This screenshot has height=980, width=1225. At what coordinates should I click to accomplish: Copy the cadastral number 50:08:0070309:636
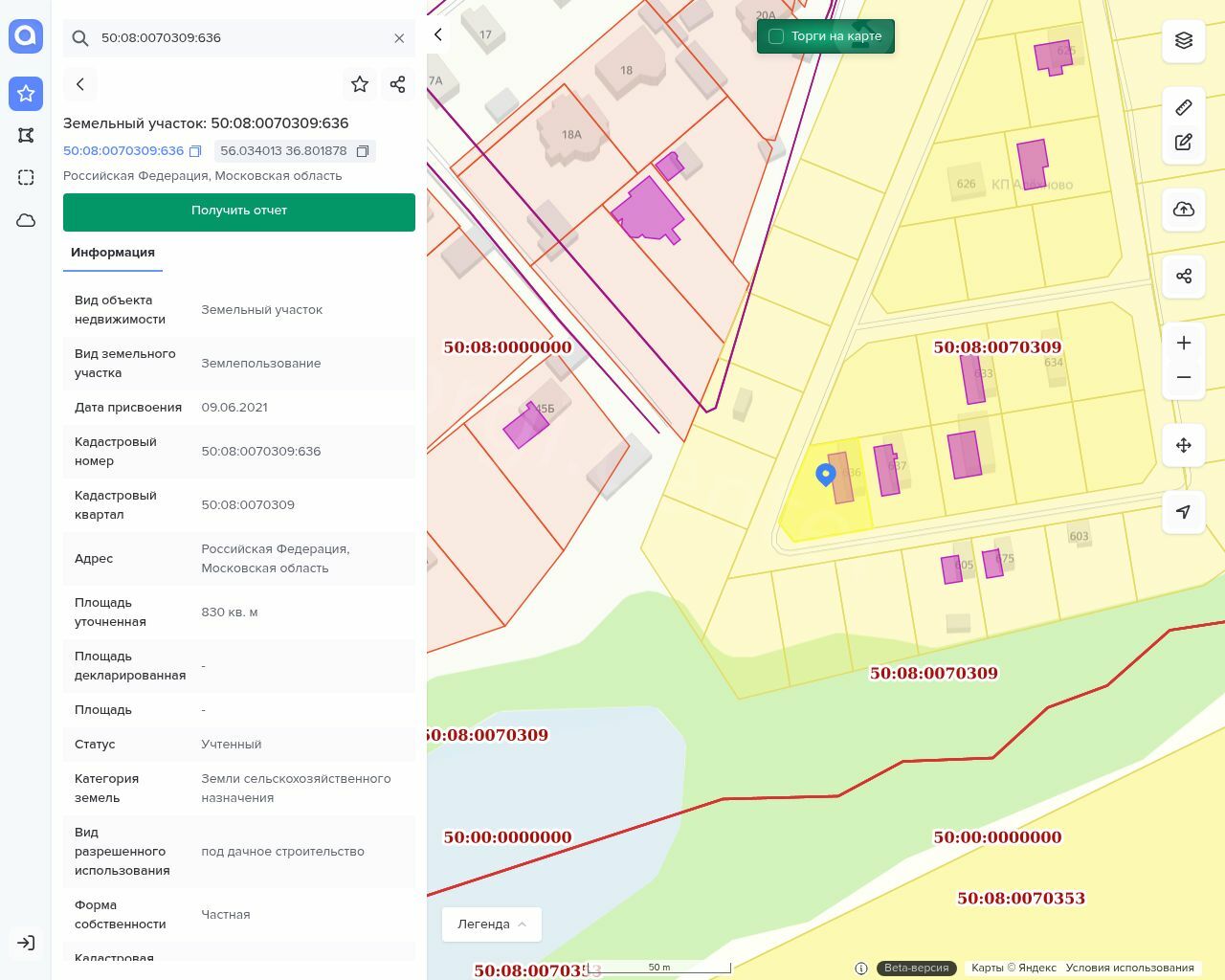(195, 151)
